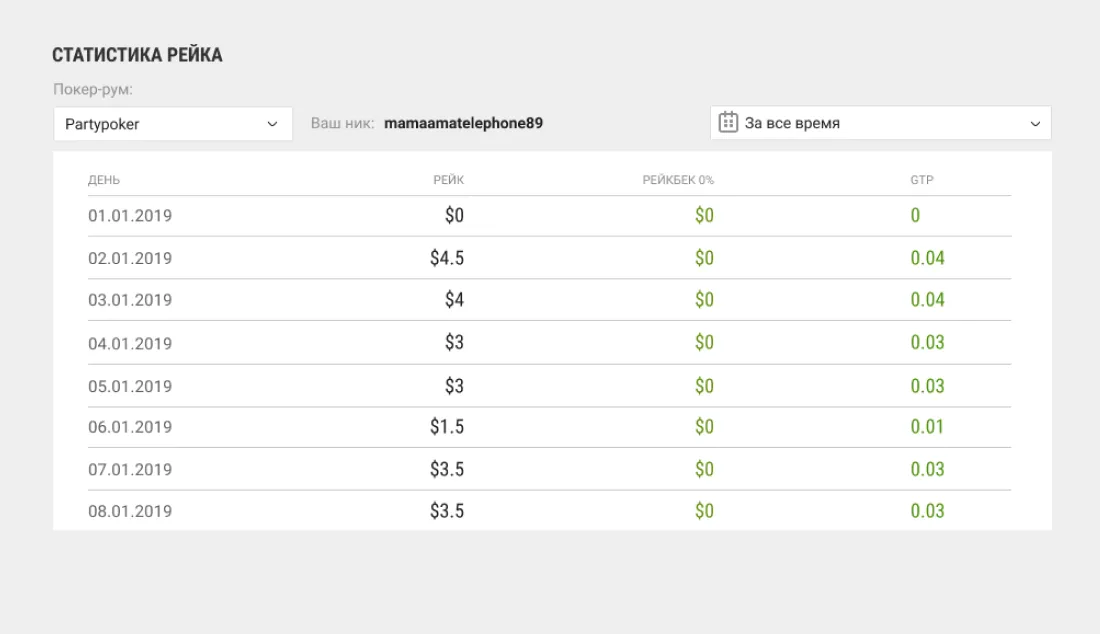Click rakeback $0 in 01.01.2019 row
The image size is (1100, 634).
pyautogui.click(x=704, y=215)
